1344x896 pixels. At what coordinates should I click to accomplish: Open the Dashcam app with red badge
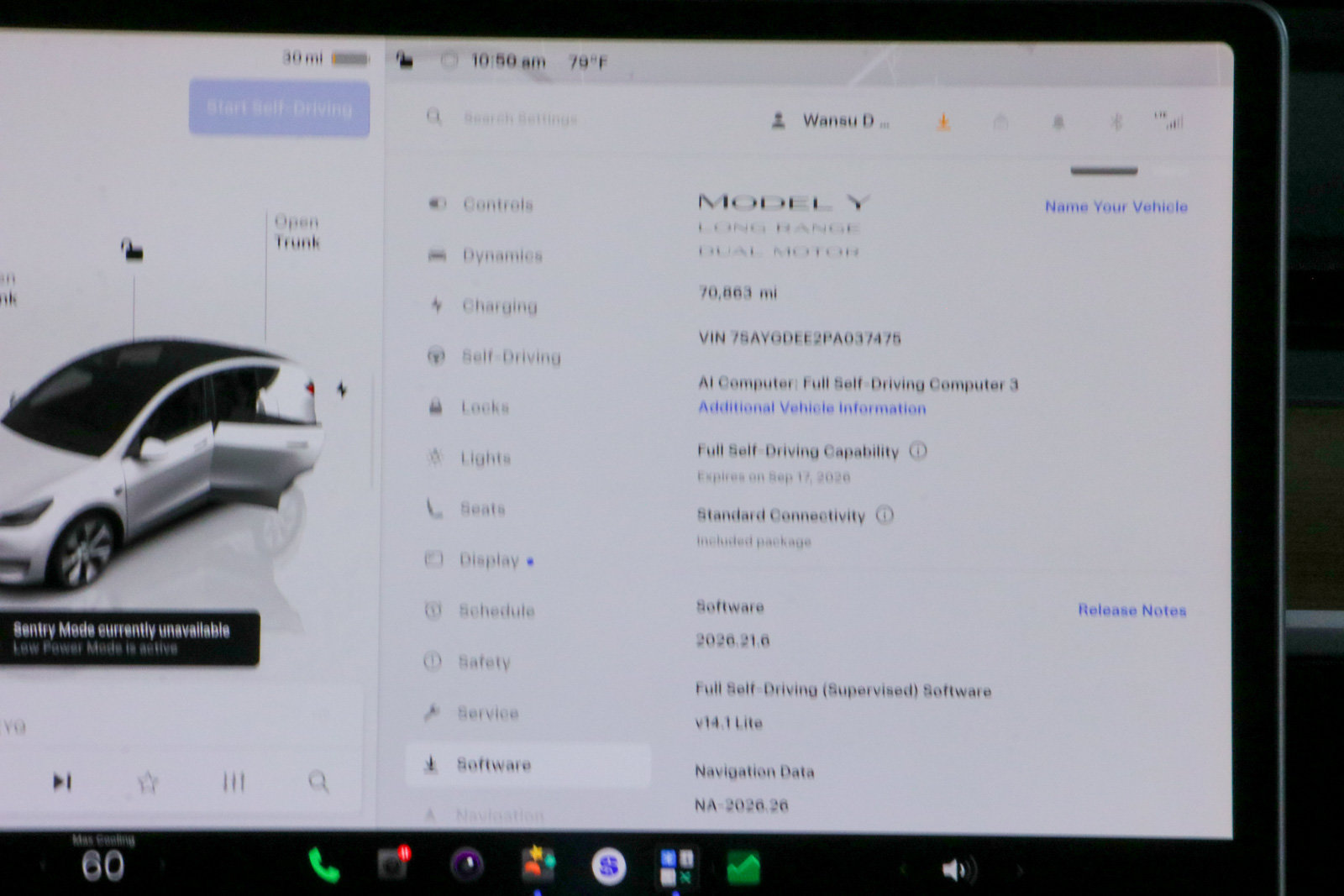[393, 863]
